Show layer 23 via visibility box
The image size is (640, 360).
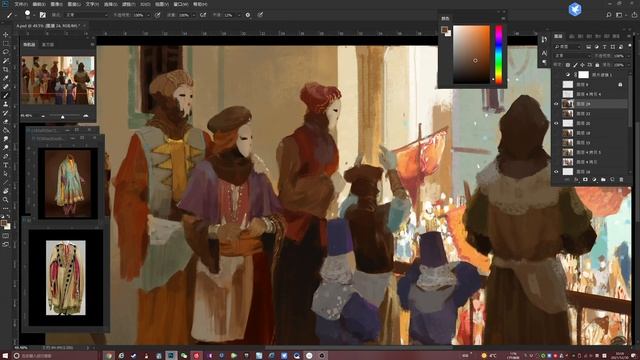coord(556,113)
